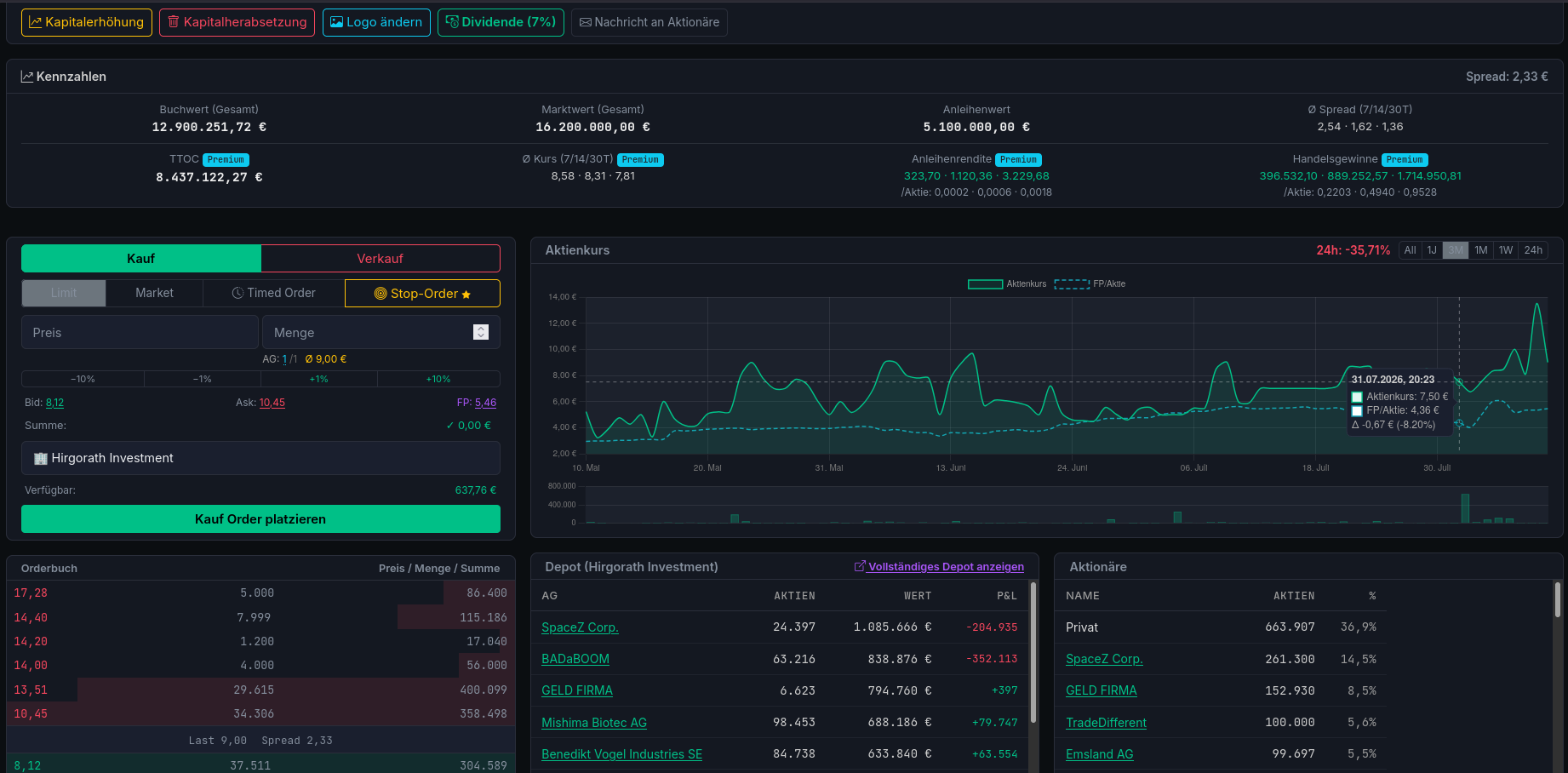This screenshot has width=1568, height=773.
Task: Click the Kauf Order platzieren button
Action: [260, 519]
